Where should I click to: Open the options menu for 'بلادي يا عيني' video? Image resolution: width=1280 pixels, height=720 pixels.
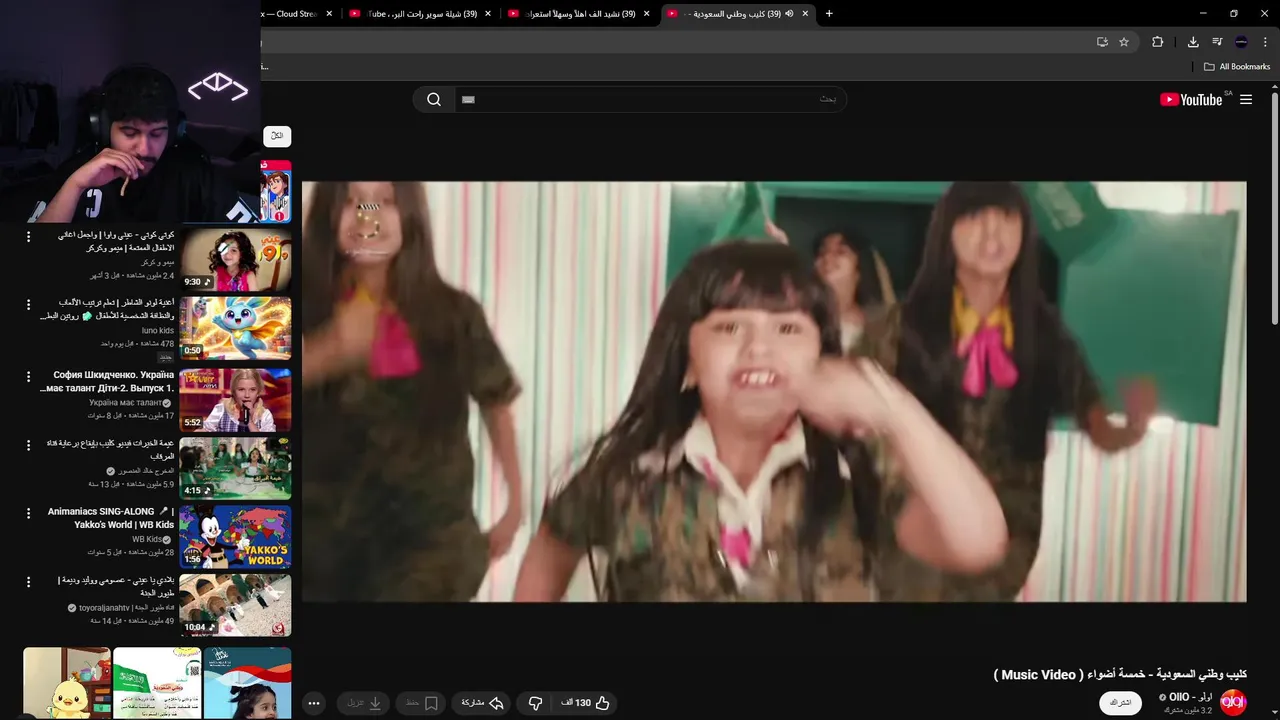[28, 581]
